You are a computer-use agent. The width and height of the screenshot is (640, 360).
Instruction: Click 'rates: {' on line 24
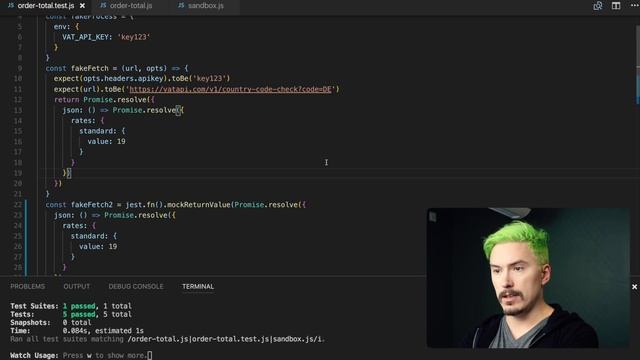point(79,225)
